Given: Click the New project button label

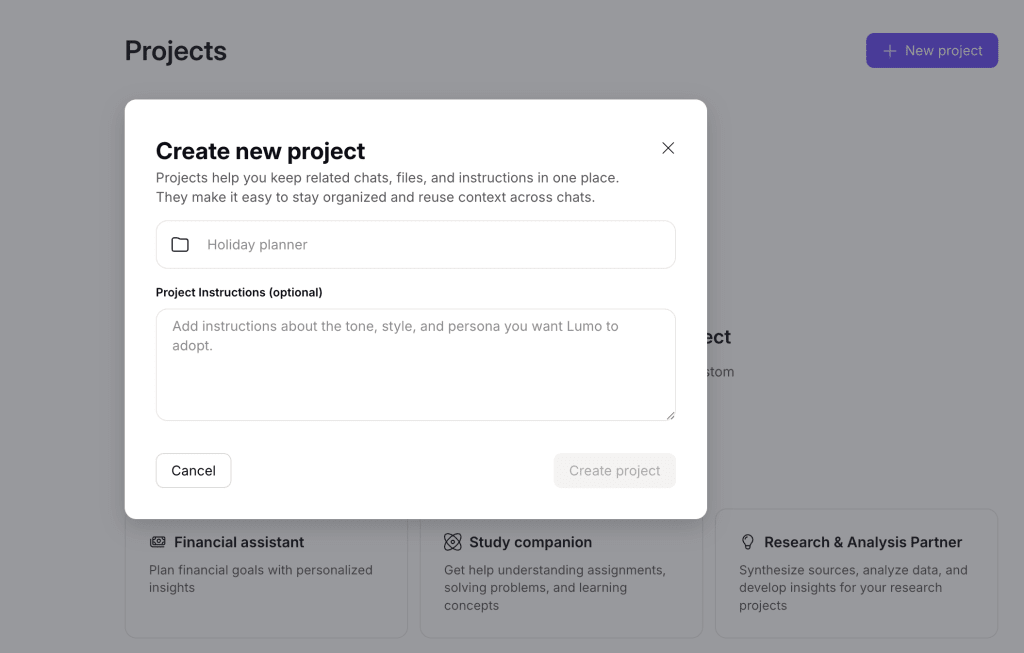Looking at the screenshot, I should 943,51.
